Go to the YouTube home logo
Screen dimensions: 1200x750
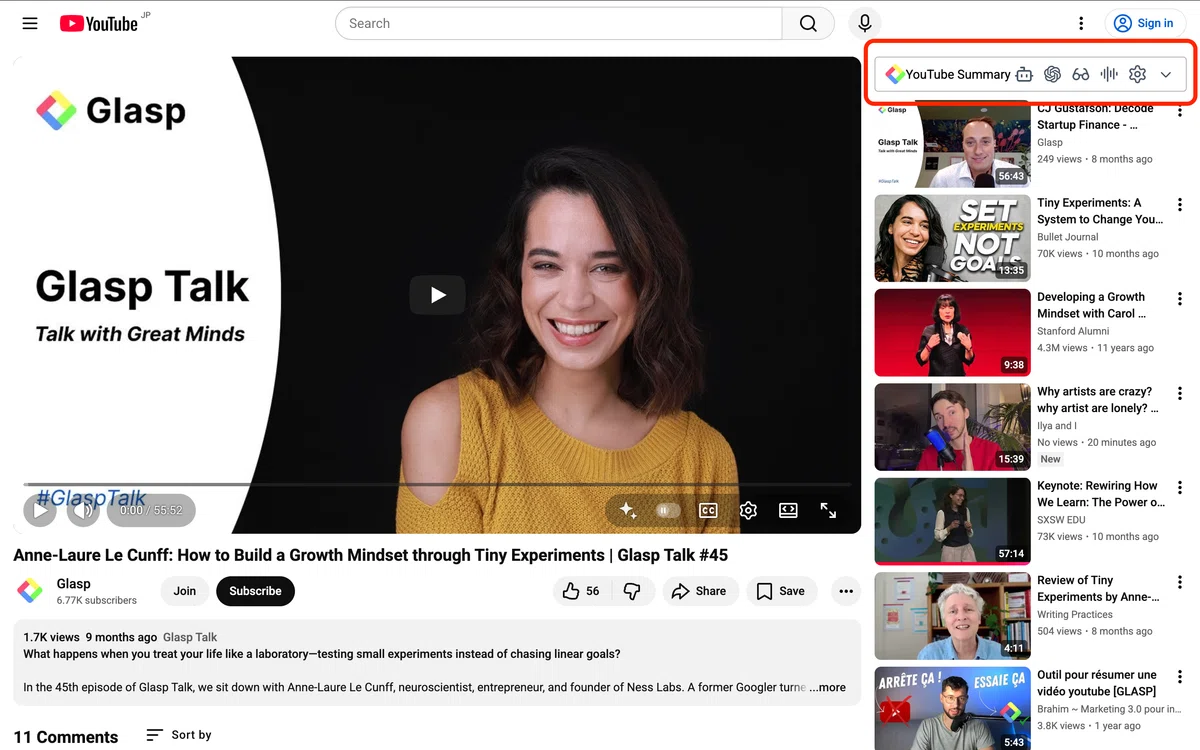[x=98, y=23]
